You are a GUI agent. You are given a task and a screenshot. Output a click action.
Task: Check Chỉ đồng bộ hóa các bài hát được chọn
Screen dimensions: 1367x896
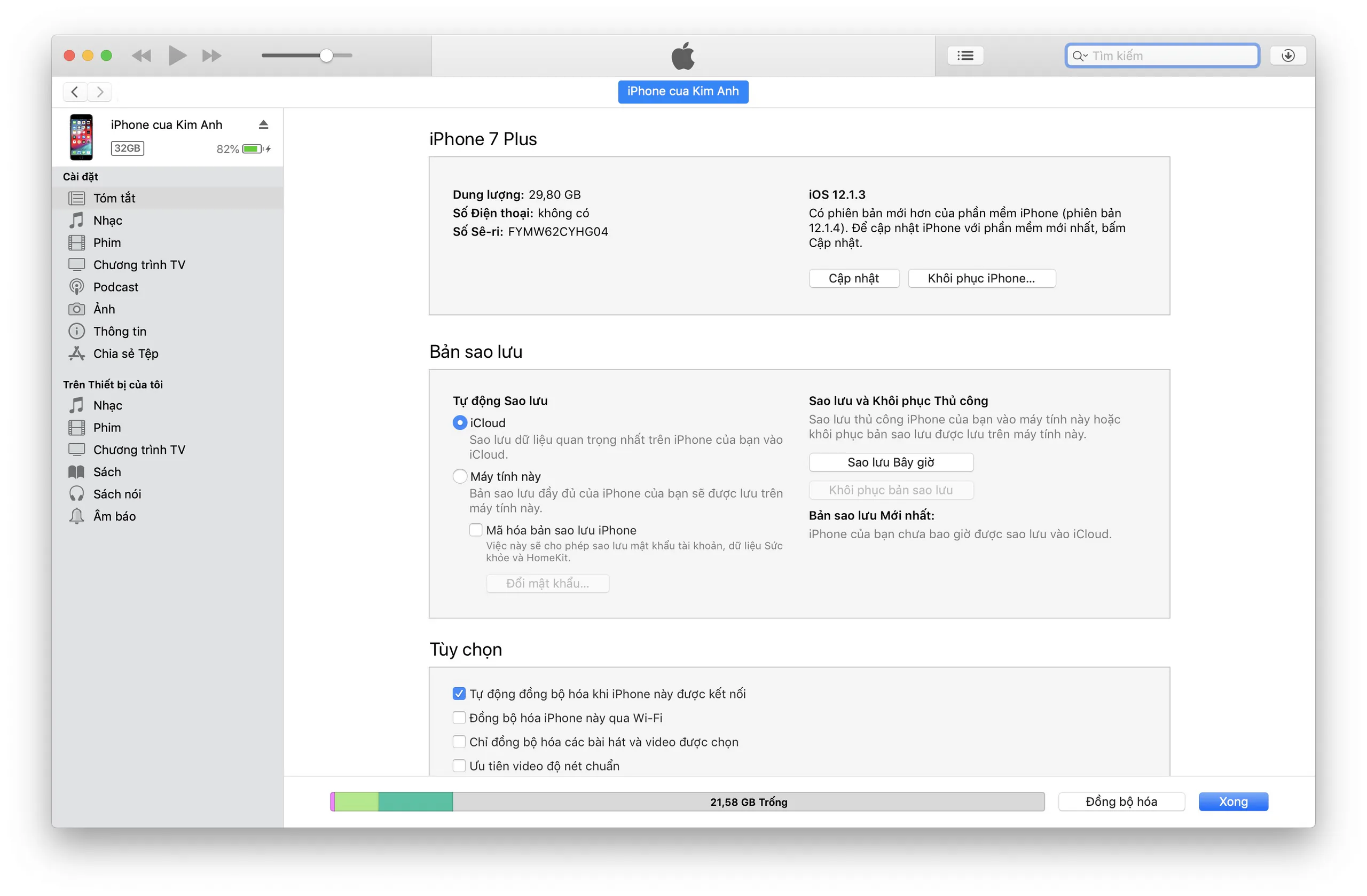pos(459,742)
